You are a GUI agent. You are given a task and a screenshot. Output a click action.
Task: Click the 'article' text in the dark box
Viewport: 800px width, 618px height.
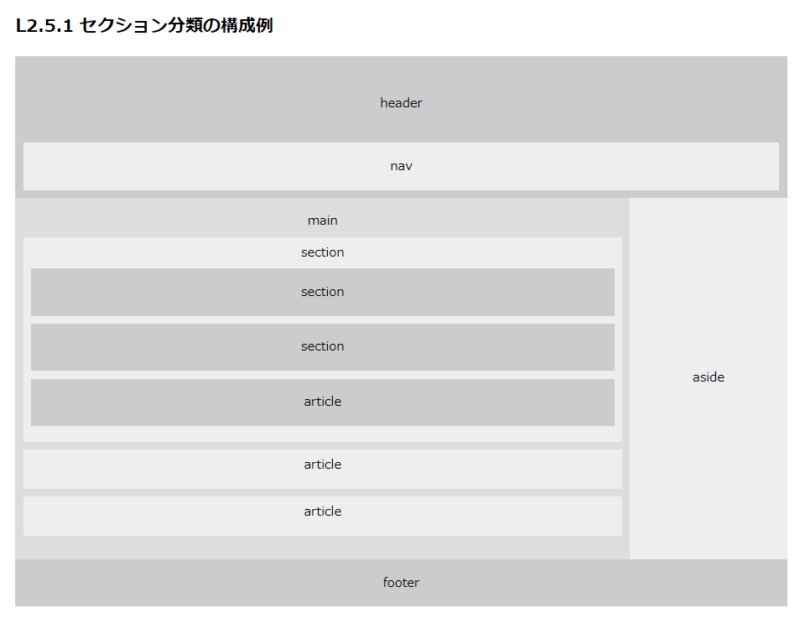(x=322, y=402)
